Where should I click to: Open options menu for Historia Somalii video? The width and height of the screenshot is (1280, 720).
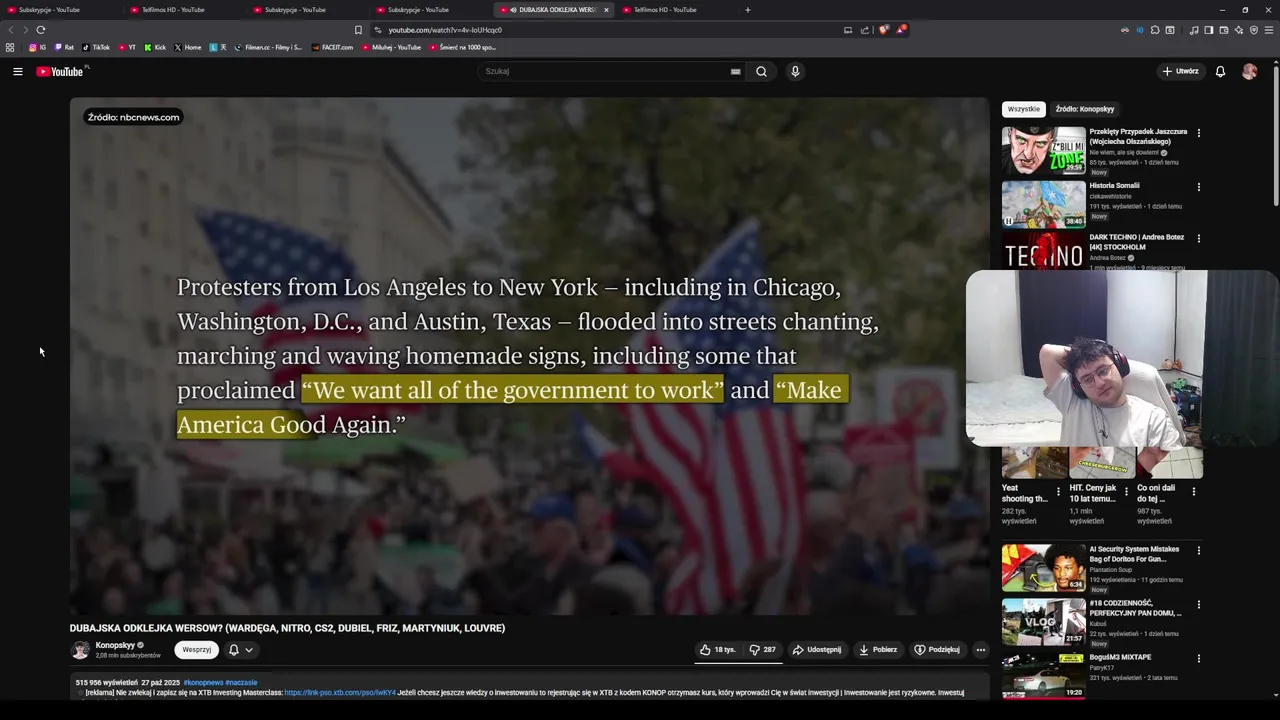click(x=1198, y=187)
